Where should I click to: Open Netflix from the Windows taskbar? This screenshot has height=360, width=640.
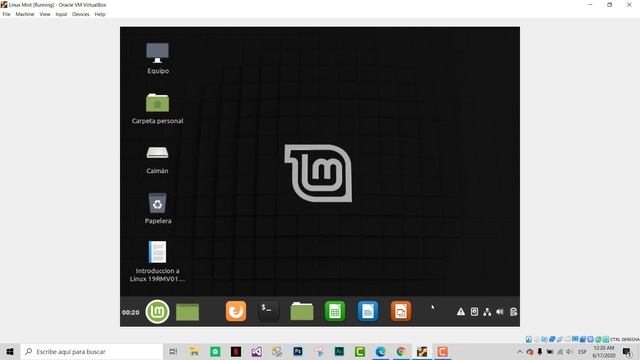(236, 351)
